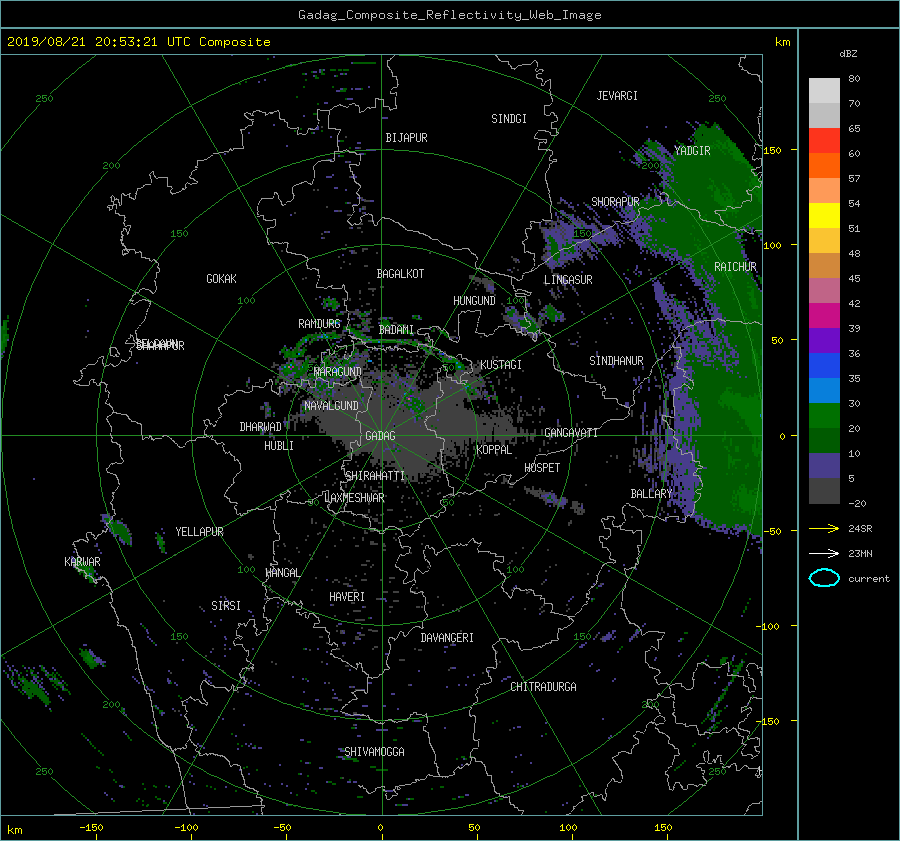This screenshot has height=841, width=900.
Task: Click the DAVANGERI city label
Action: point(447,638)
